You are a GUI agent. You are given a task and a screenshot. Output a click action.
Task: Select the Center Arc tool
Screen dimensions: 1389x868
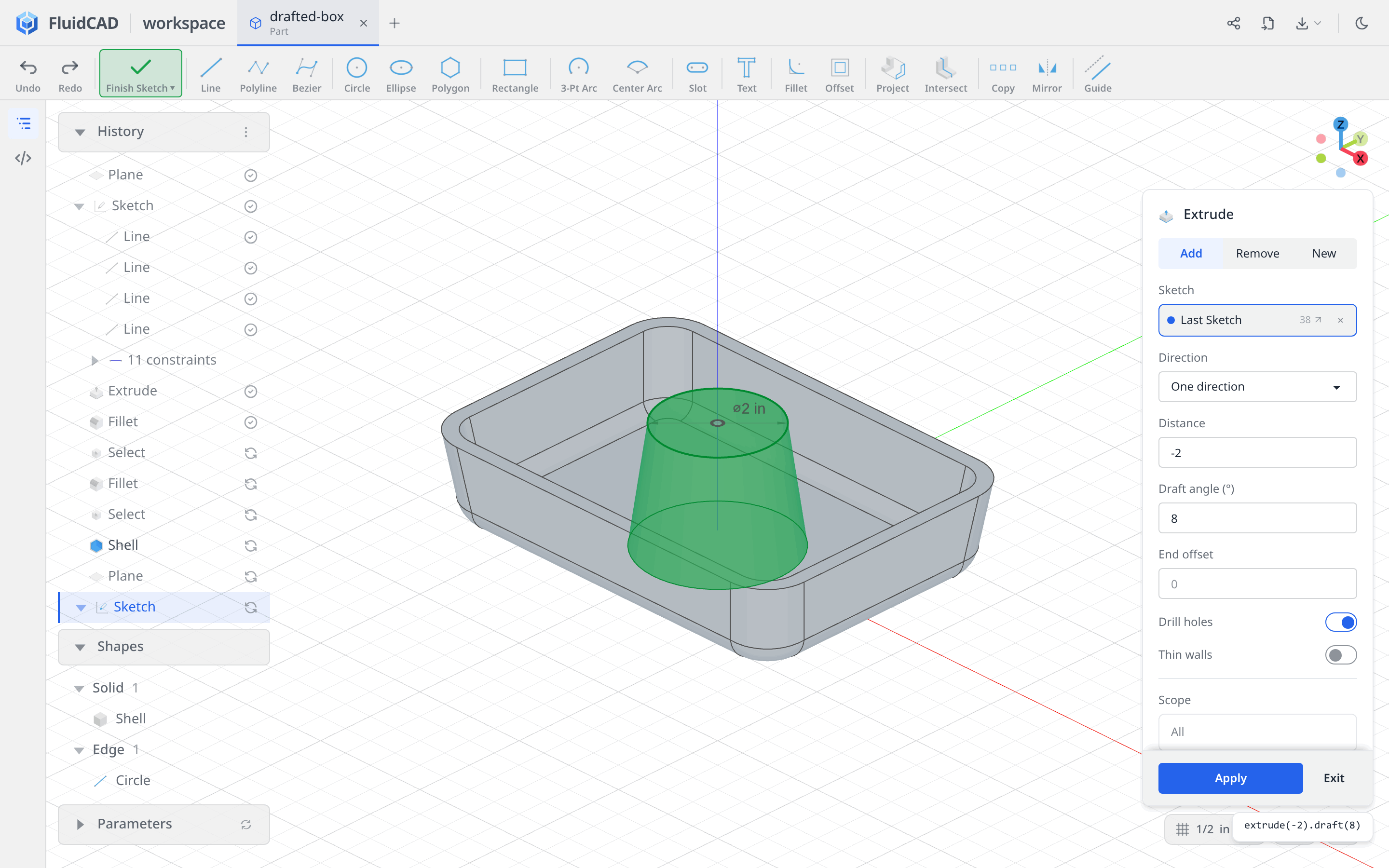637,75
